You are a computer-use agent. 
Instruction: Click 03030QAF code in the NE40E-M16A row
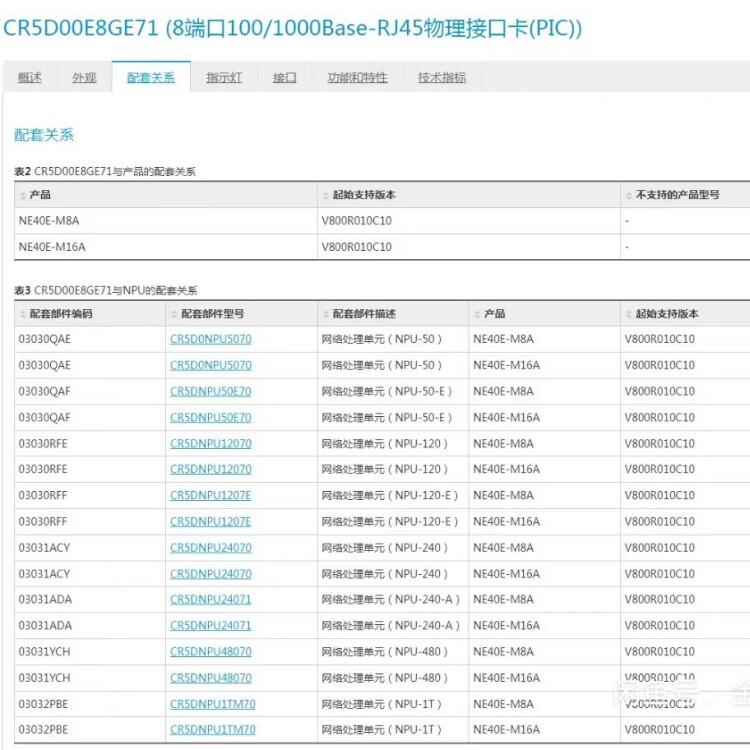click(x=44, y=418)
